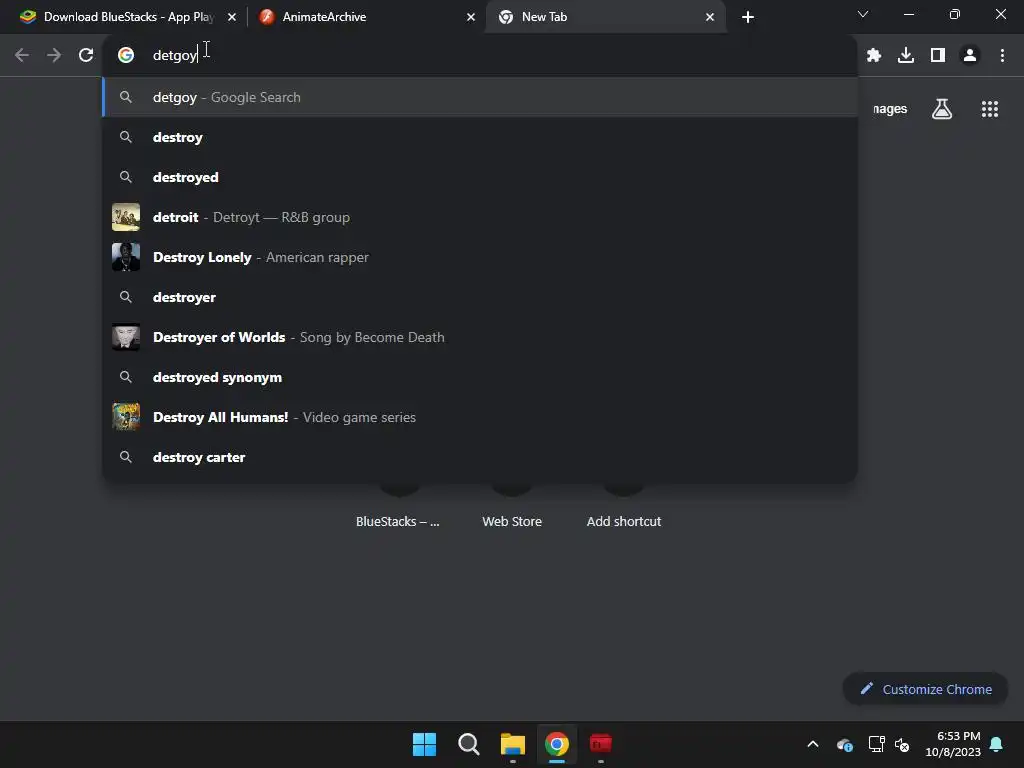Screen dimensions: 1024x768
Task: Click the Destroyer of Worlds thumbnail
Action: pos(126,337)
